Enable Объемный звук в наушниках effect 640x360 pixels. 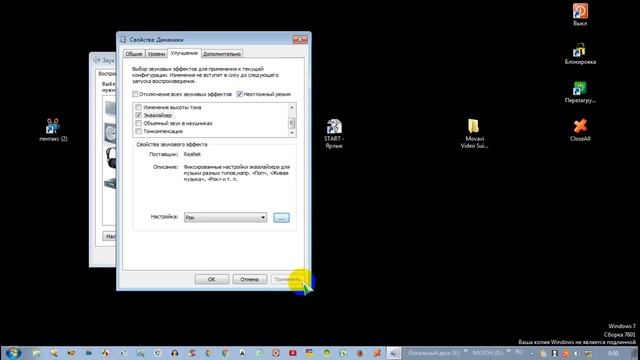coord(138,123)
